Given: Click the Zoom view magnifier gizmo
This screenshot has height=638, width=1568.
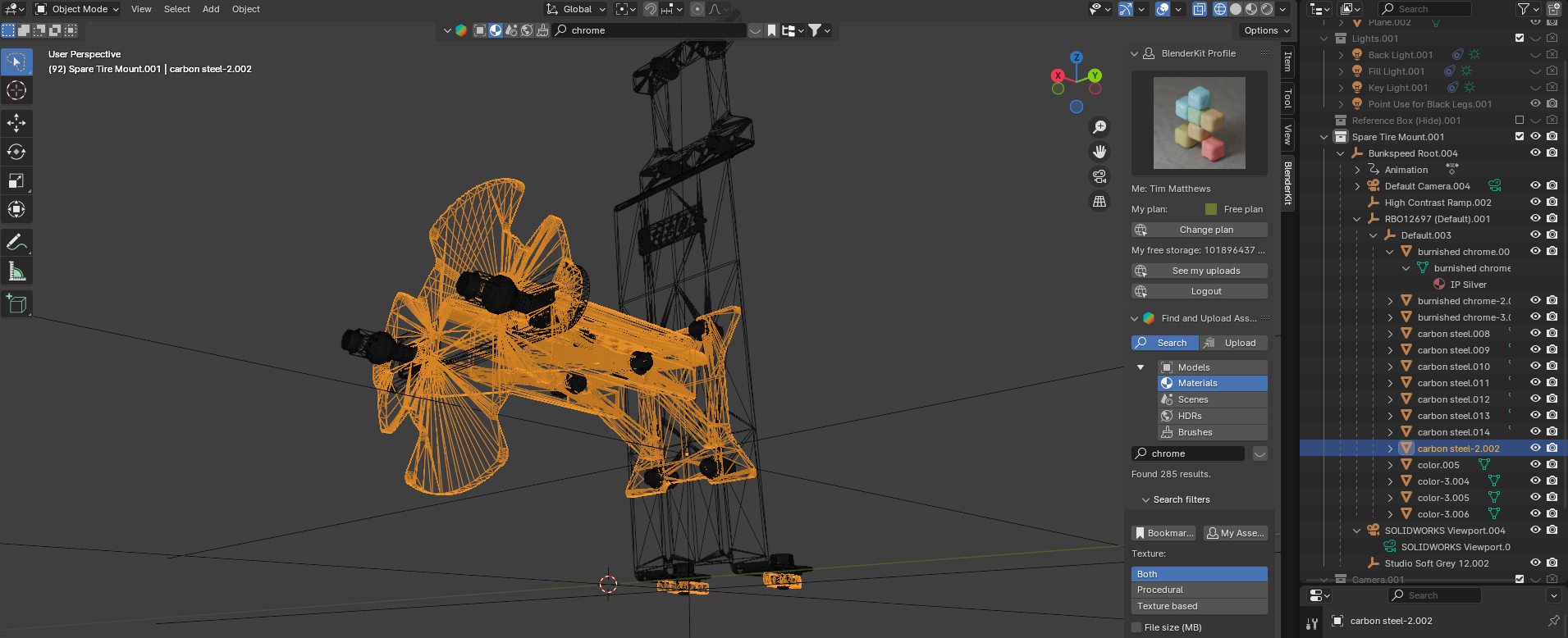Looking at the screenshot, I should (x=1099, y=127).
